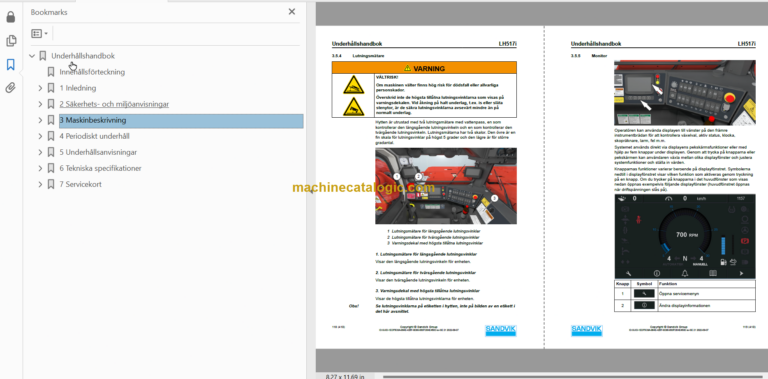This screenshot has height=379, width=768.
Task: Click the horizontal scrollbar under document
Action: [573, 377]
